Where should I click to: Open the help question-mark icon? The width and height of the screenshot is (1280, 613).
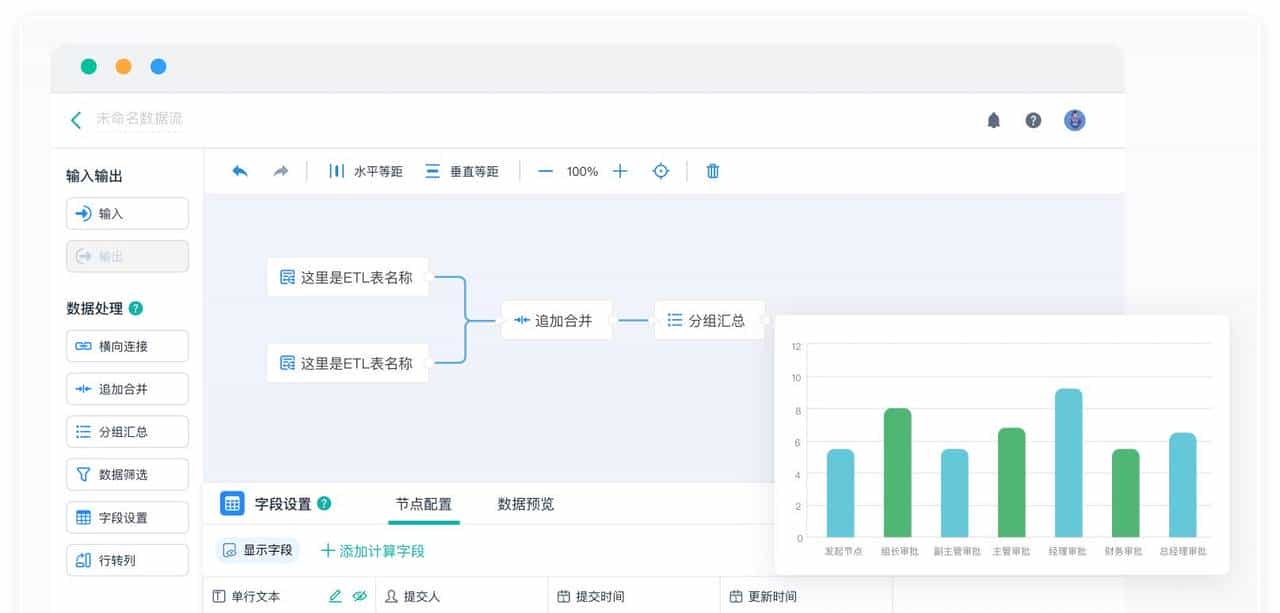(x=1033, y=119)
